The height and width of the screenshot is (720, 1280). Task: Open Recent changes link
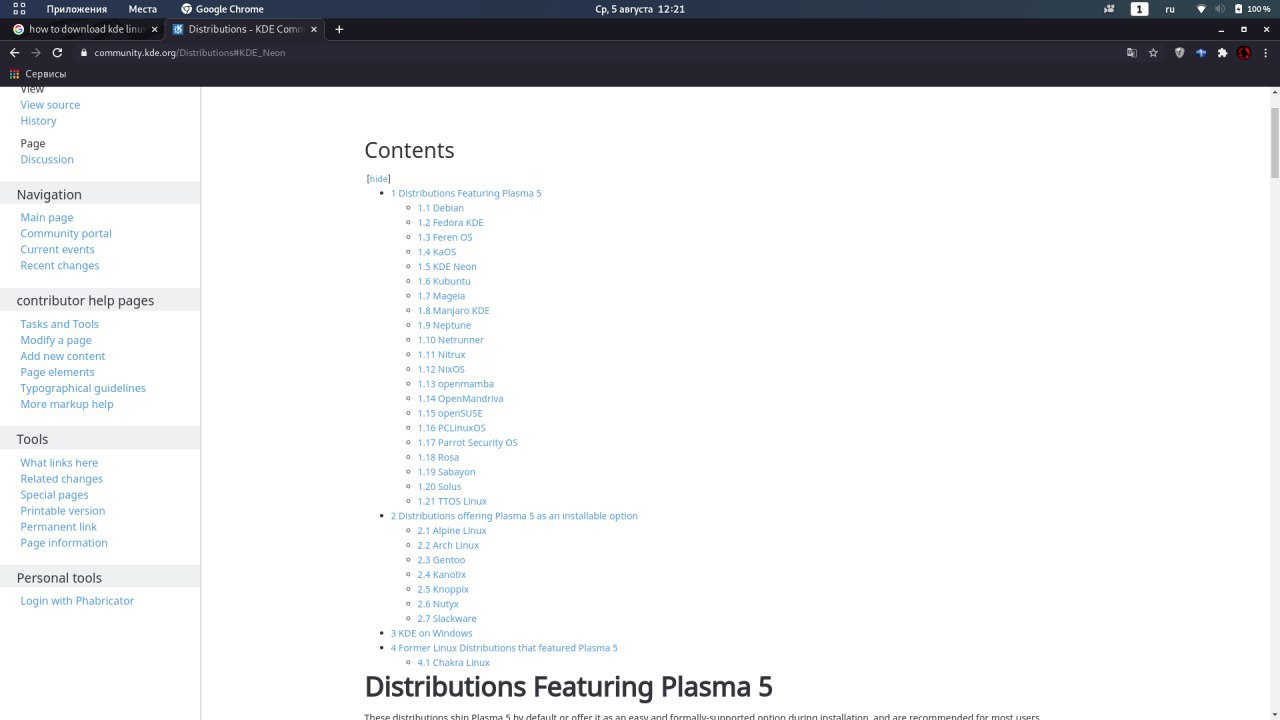coord(60,266)
